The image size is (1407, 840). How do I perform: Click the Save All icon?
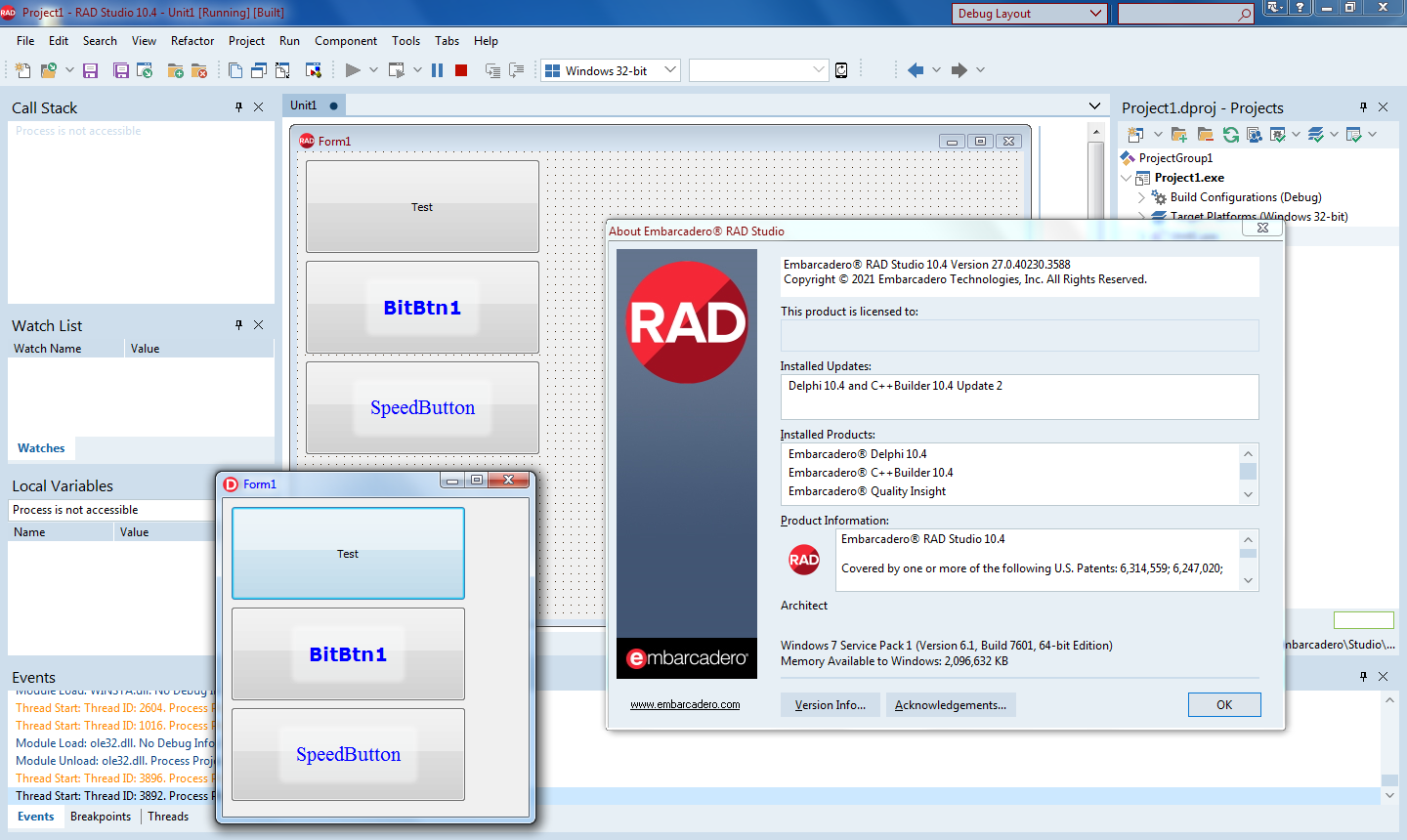click(121, 70)
